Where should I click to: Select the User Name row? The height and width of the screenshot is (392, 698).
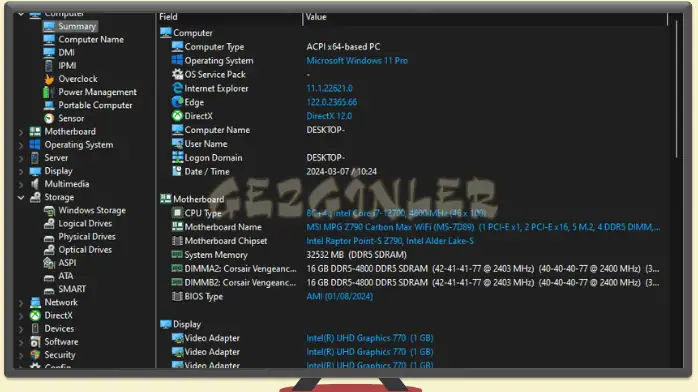pyautogui.click(x=414, y=144)
